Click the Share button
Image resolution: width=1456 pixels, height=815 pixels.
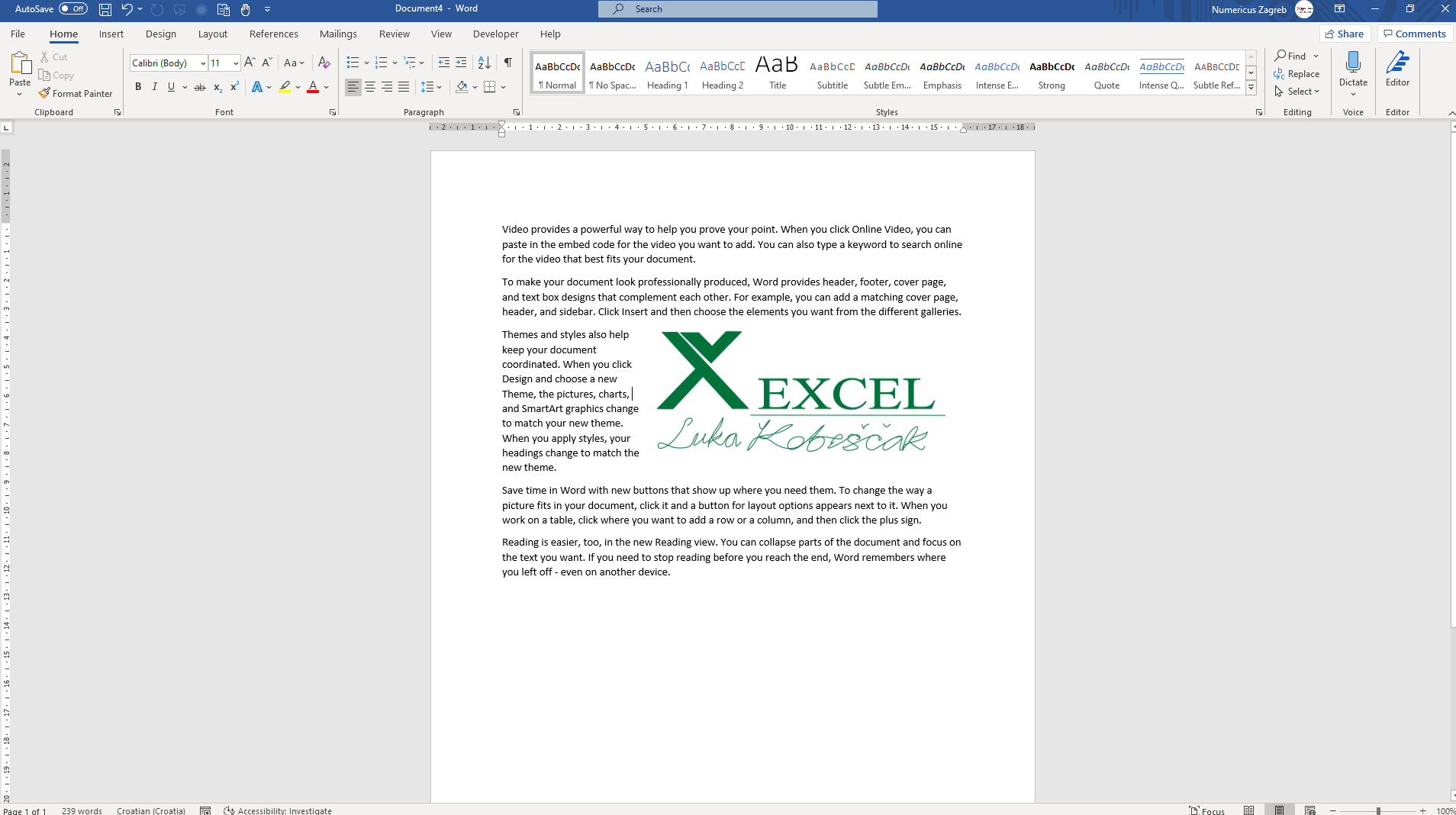[x=1345, y=34]
